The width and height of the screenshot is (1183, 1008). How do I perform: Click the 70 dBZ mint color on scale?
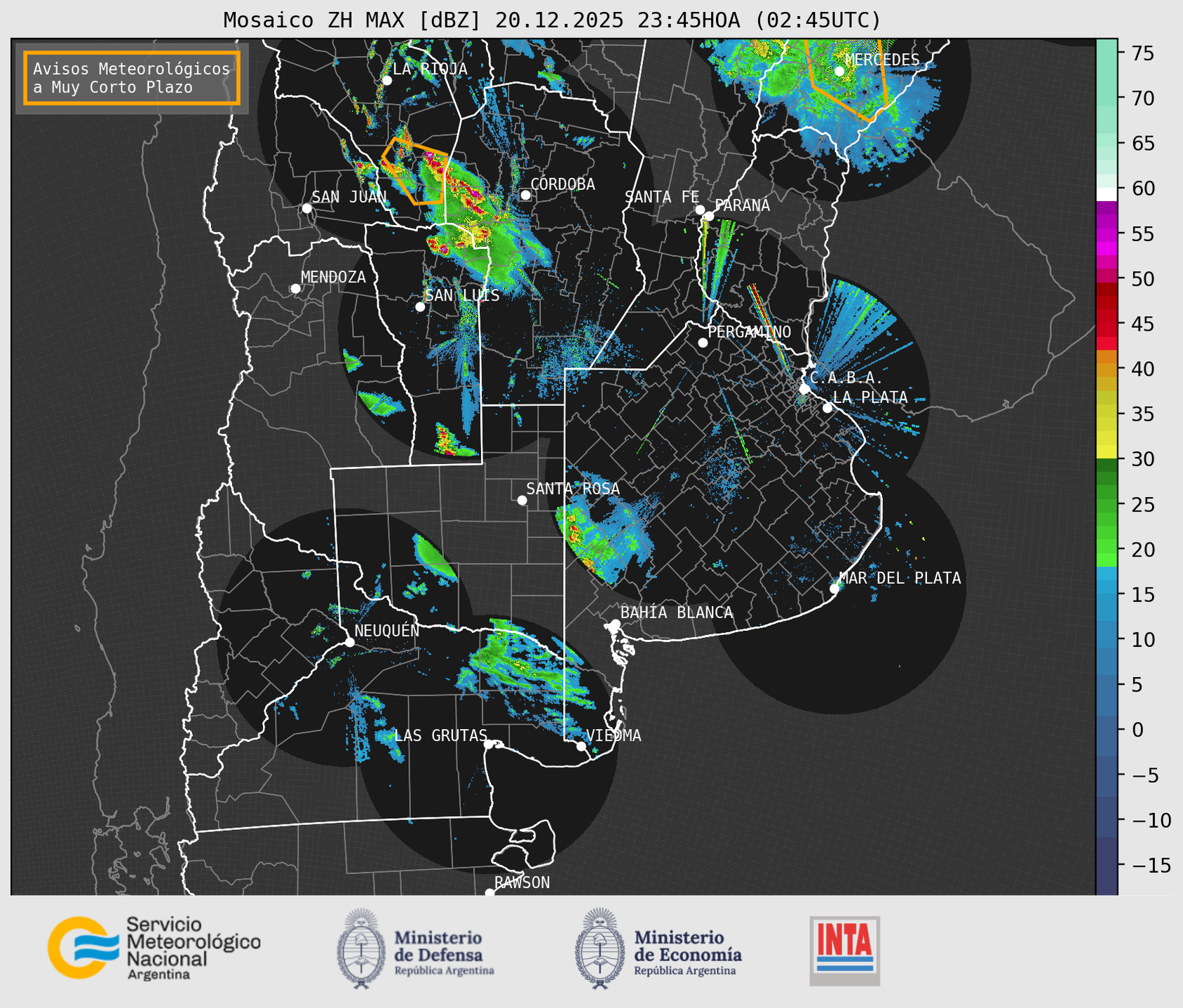coord(1107,97)
